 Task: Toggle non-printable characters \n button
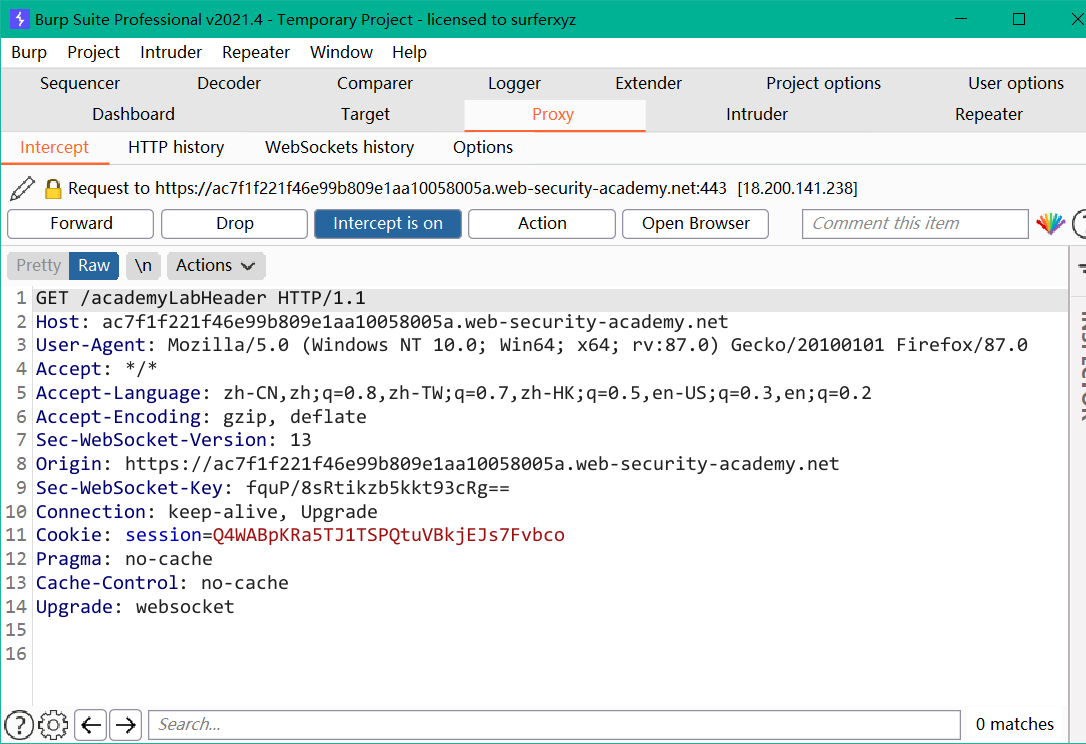pyautogui.click(x=143, y=265)
